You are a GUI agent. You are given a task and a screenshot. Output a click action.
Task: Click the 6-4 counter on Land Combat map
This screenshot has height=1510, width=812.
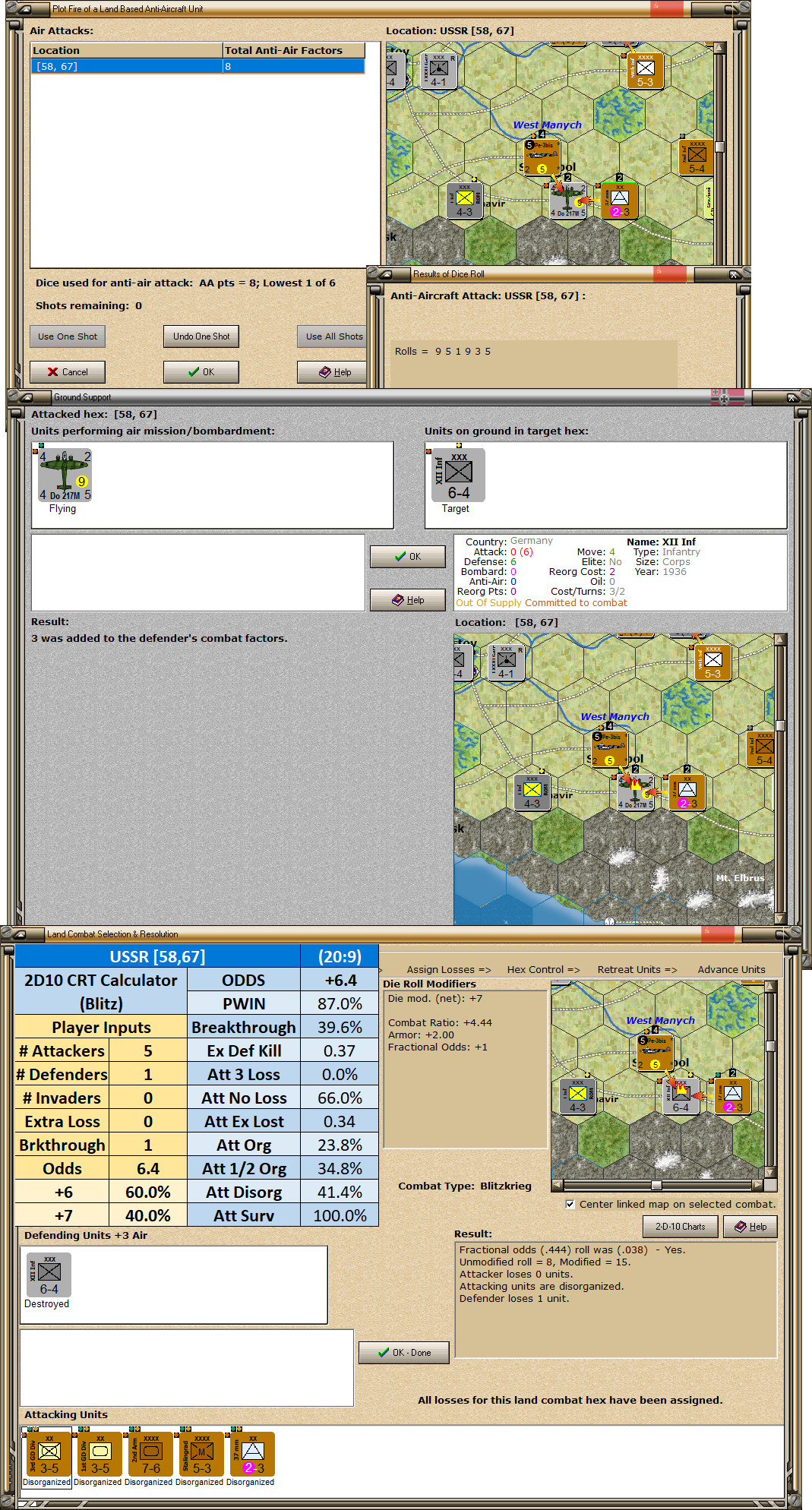point(681,1097)
